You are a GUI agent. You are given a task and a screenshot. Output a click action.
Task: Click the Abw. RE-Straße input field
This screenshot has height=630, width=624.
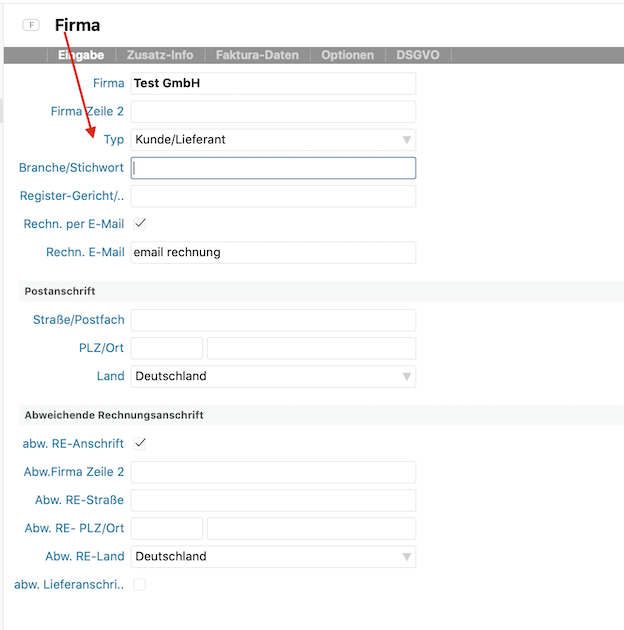click(273, 500)
